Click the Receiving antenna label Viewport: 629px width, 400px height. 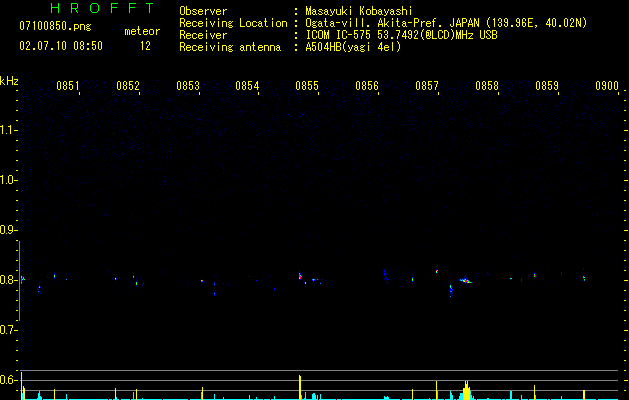pyautogui.click(x=230, y=47)
